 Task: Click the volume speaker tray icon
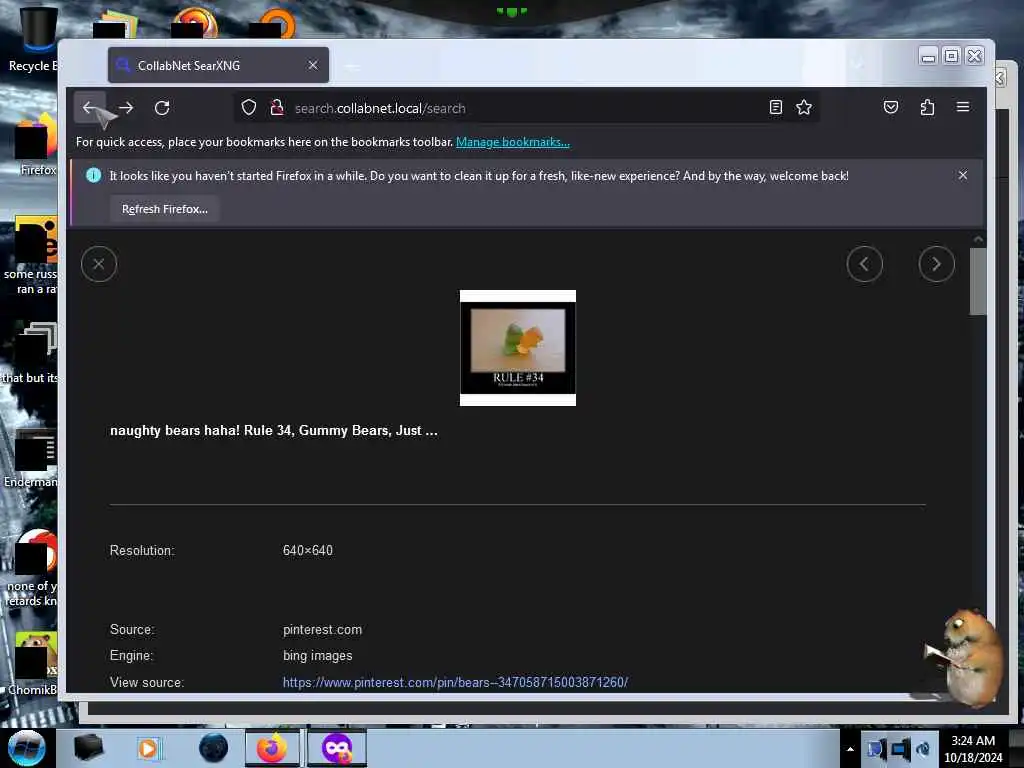click(x=923, y=748)
